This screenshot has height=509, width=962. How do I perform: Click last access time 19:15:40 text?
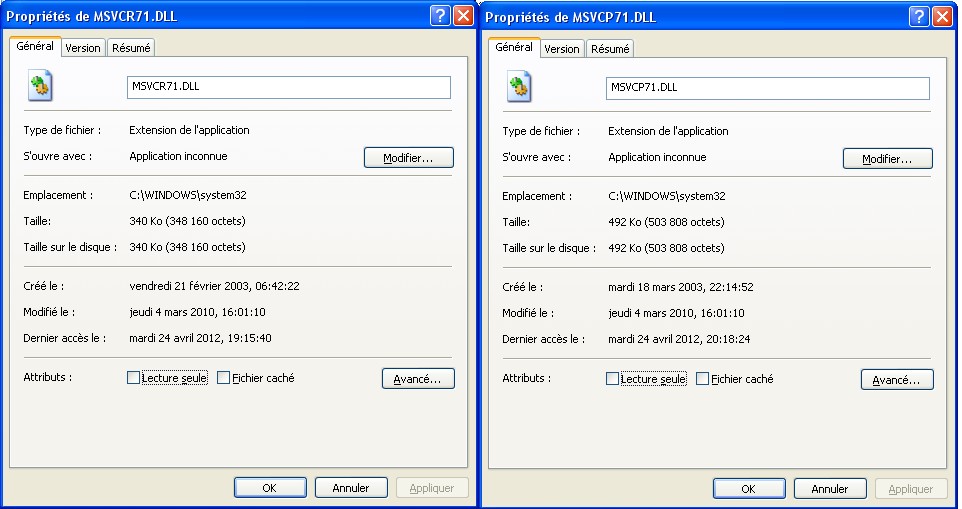click(x=250, y=338)
